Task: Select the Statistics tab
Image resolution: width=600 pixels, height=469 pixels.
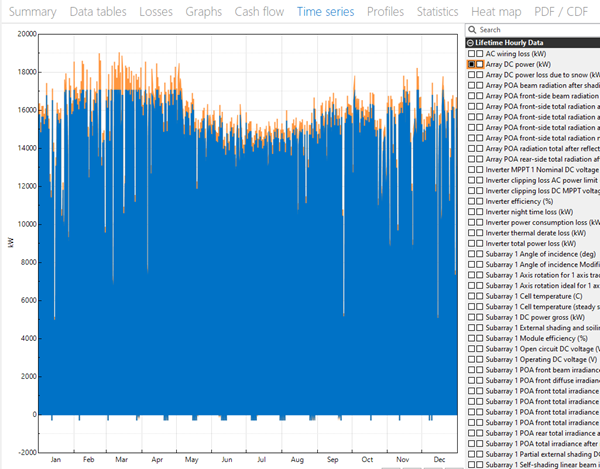Action: (x=437, y=11)
